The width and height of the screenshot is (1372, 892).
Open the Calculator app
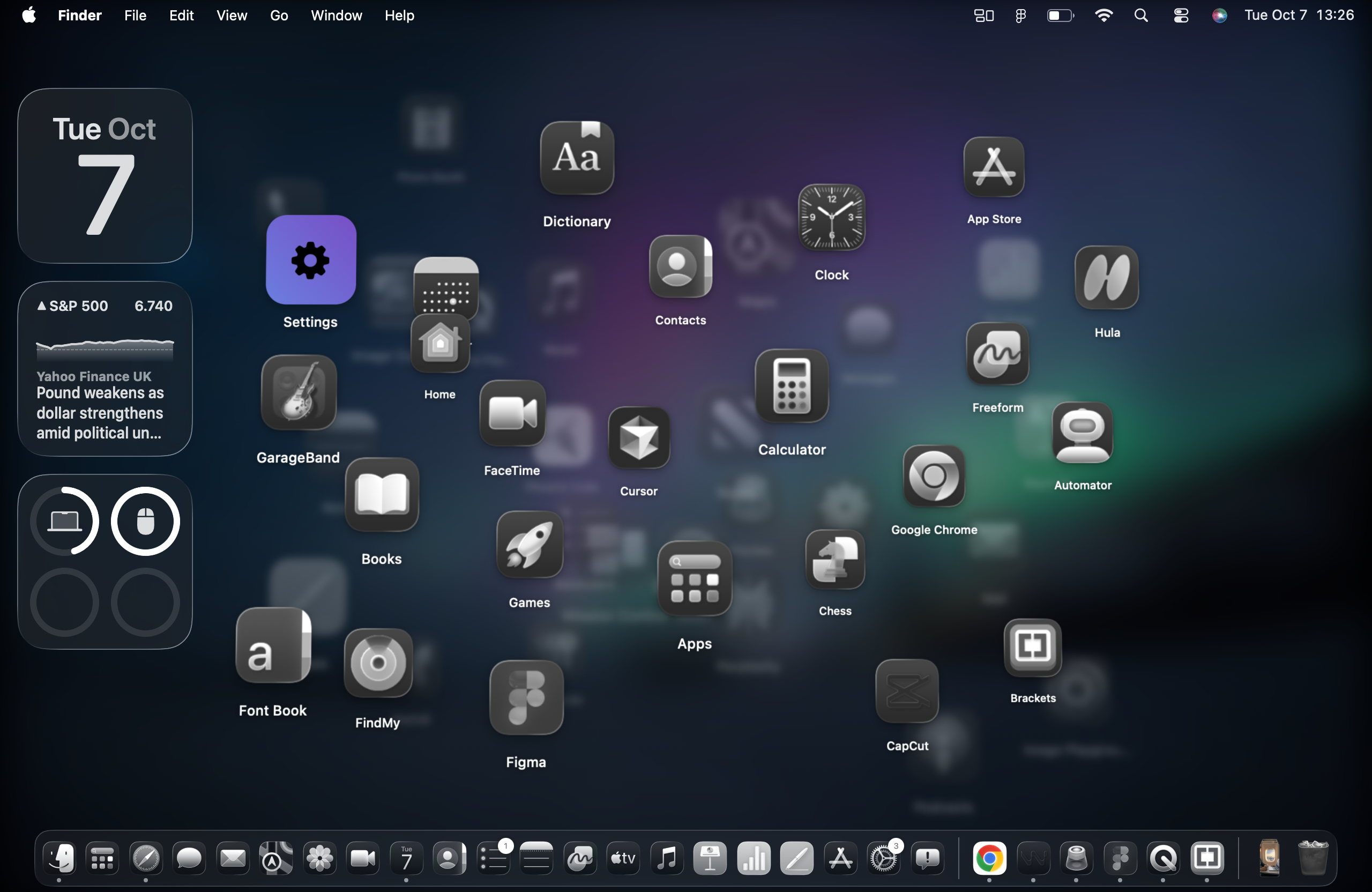coord(791,386)
